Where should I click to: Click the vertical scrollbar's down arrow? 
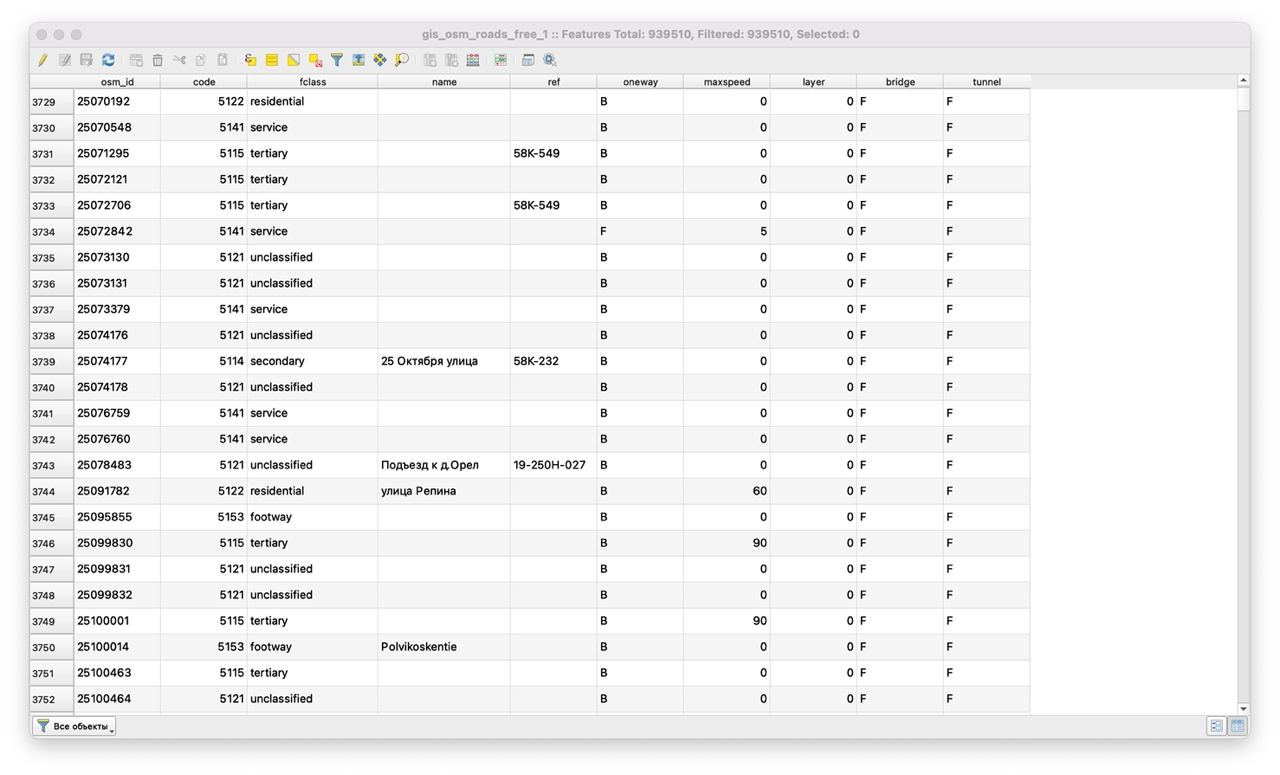coord(1243,708)
